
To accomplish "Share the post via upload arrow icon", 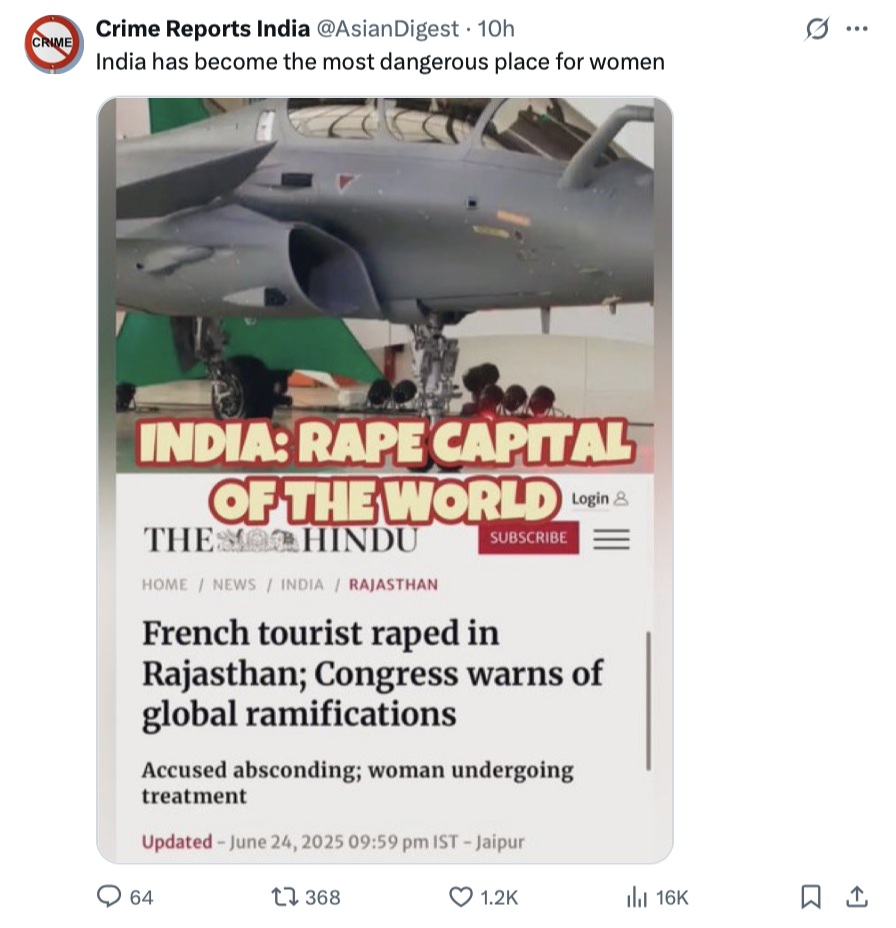I will pyautogui.click(x=856, y=897).
